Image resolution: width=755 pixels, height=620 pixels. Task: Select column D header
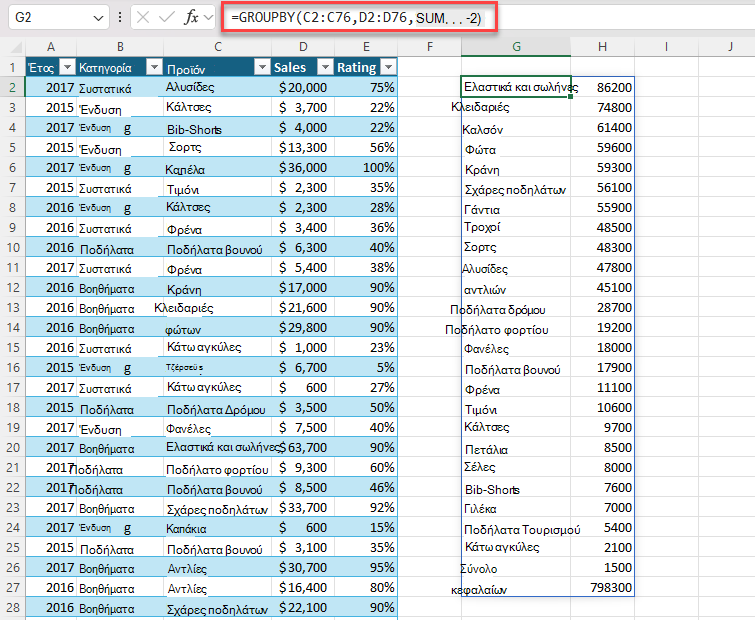303,47
